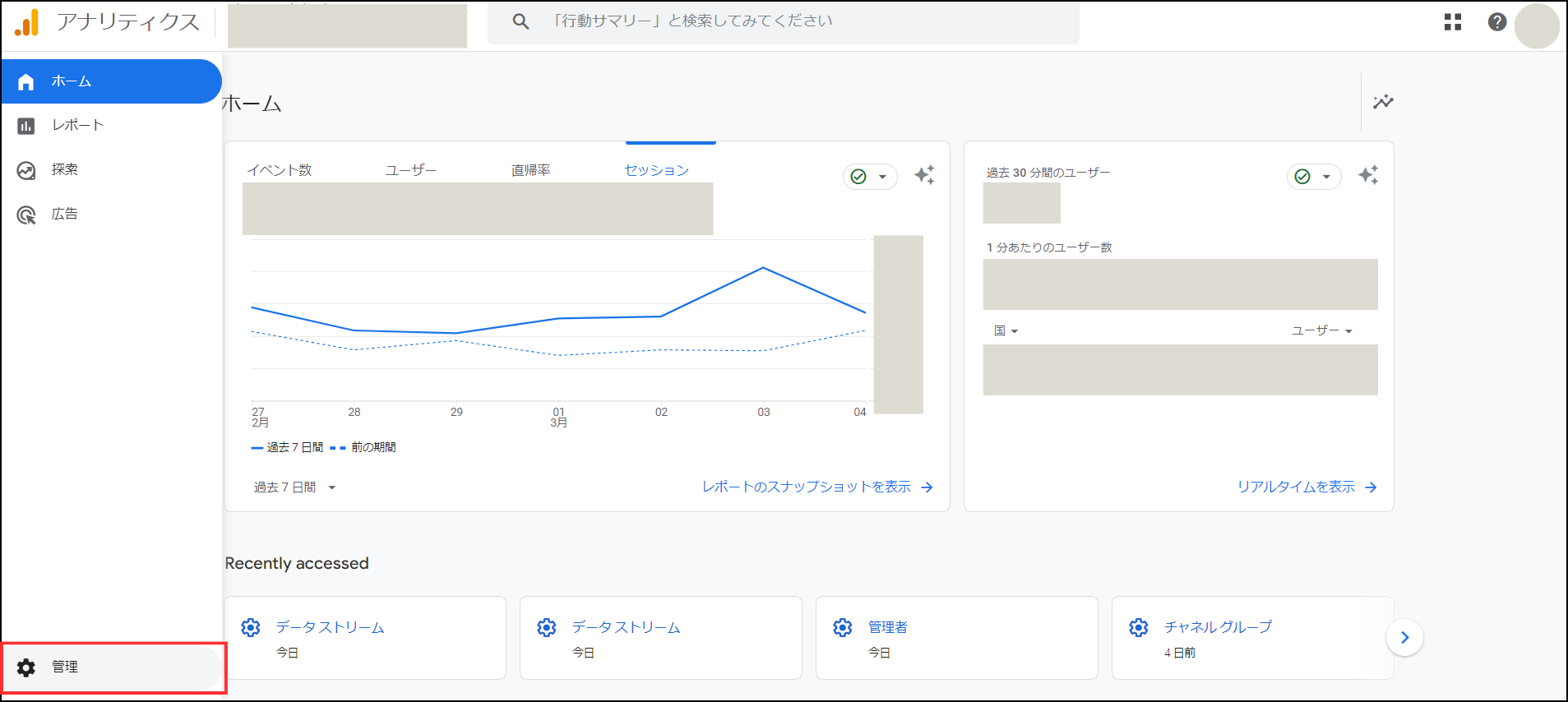Open リアルタイムを表示 link
The width and height of the screenshot is (1568, 702).
[x=1307, y=487]
